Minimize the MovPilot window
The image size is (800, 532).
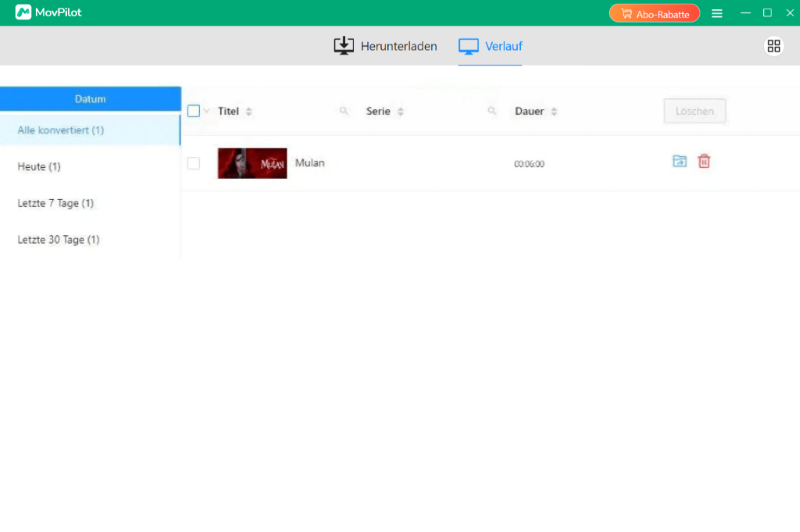click(x=745, y=13)
